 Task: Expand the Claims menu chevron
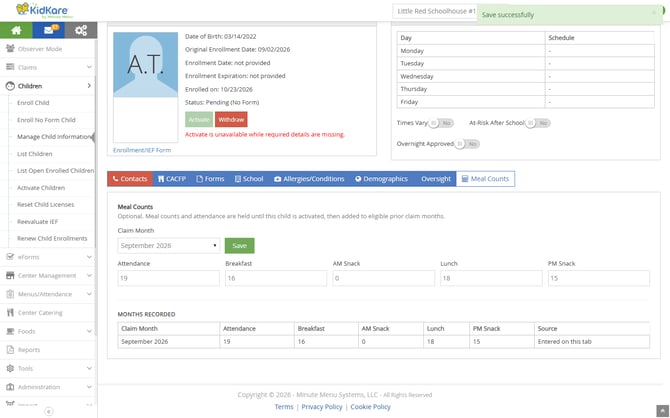pos(89,67)
